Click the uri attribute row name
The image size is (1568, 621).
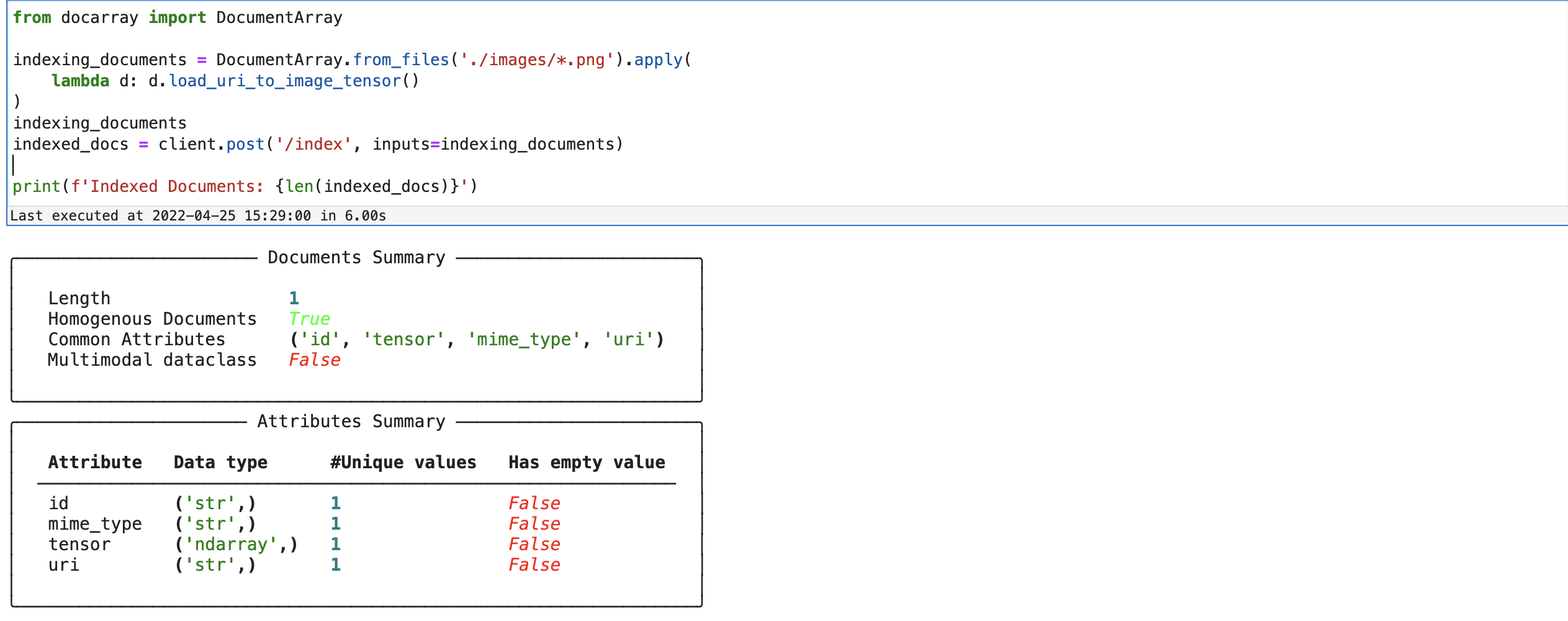tap(64, 564)
